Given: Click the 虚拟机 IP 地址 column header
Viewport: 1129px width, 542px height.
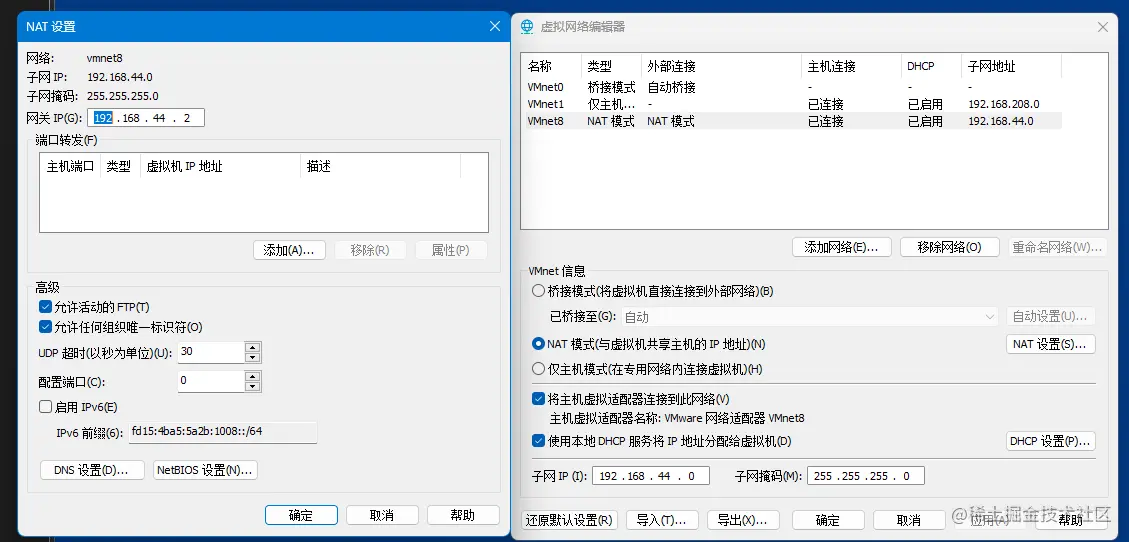Looking at the screenshot, I should pyautogui.click(x=221, y=166).
